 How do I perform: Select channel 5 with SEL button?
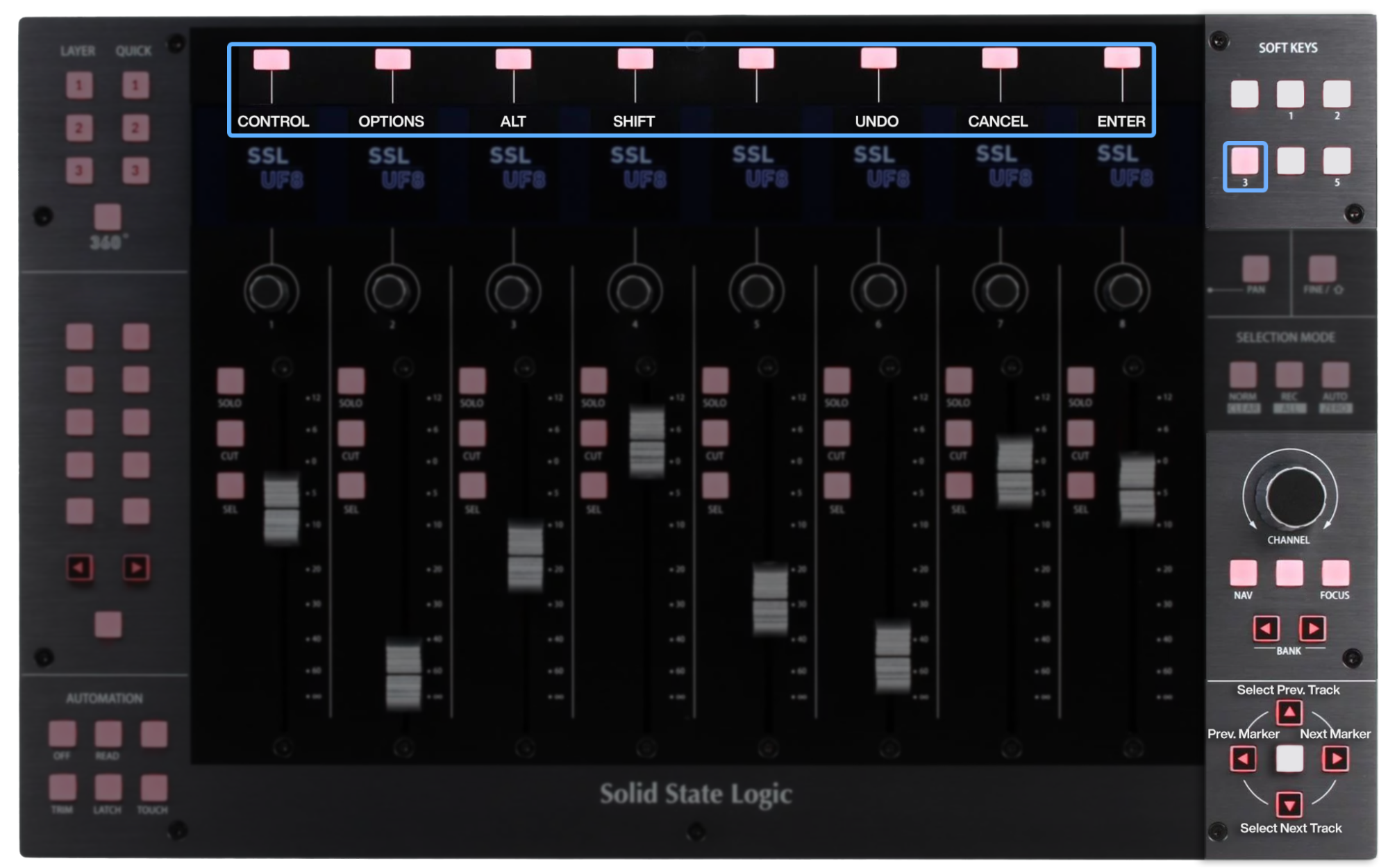[715, 486]
